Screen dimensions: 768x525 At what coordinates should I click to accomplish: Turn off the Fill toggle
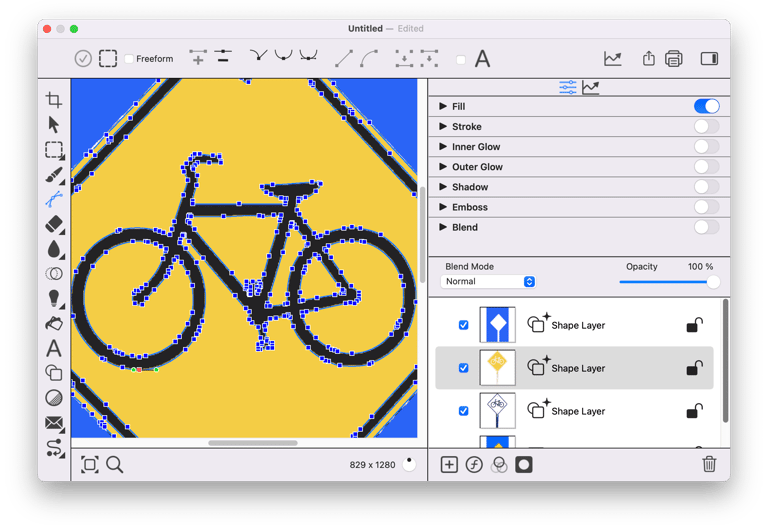click(706, 106)
